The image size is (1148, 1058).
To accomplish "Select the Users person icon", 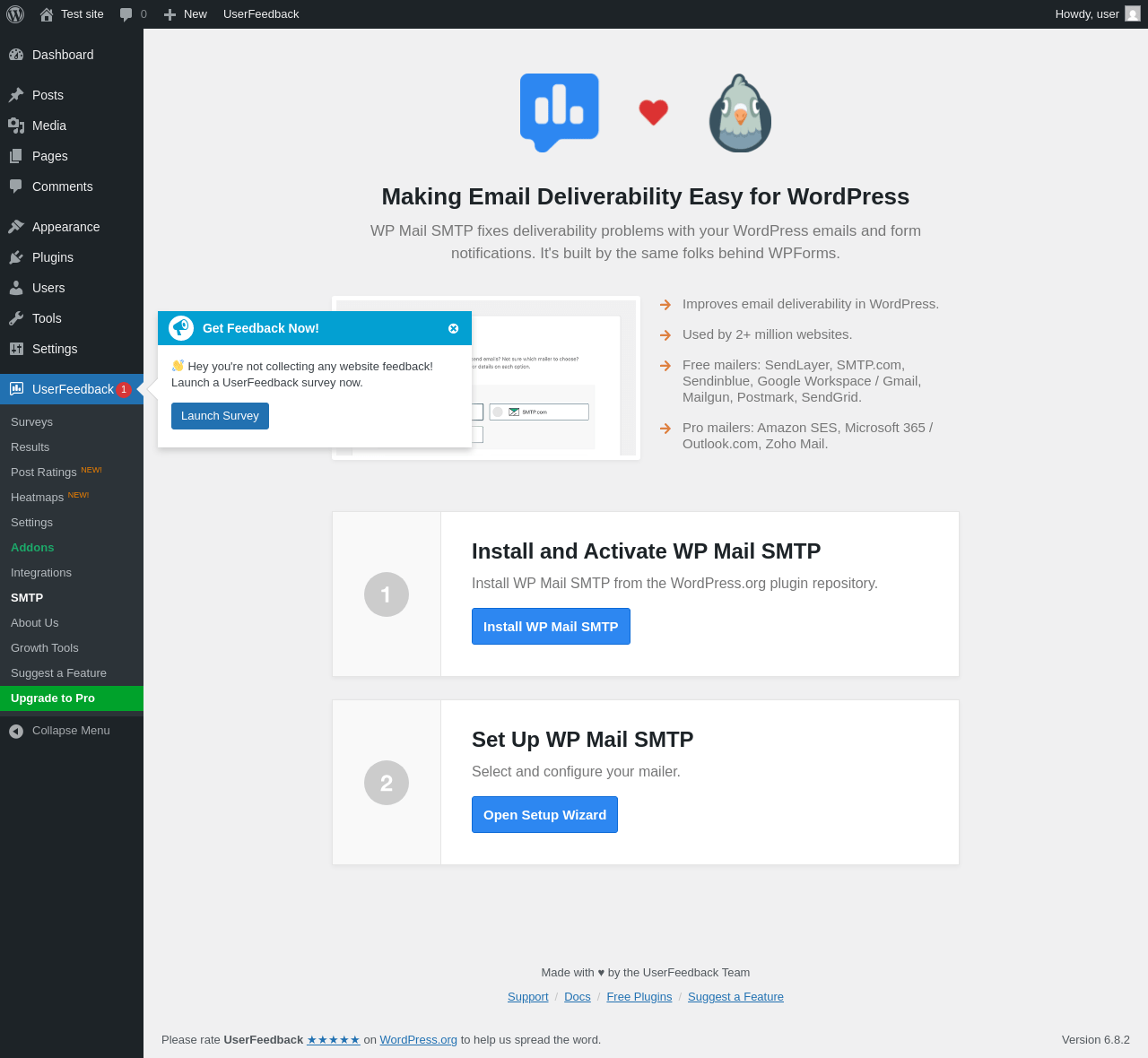I will (x=16, y=288).
